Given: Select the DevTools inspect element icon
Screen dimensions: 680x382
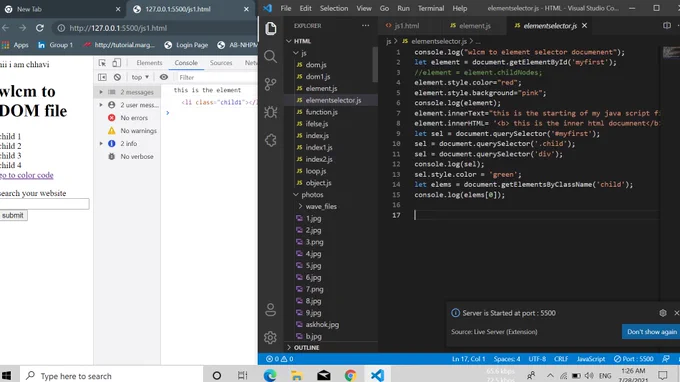Looking at the screenshot, I should point(102,63).
